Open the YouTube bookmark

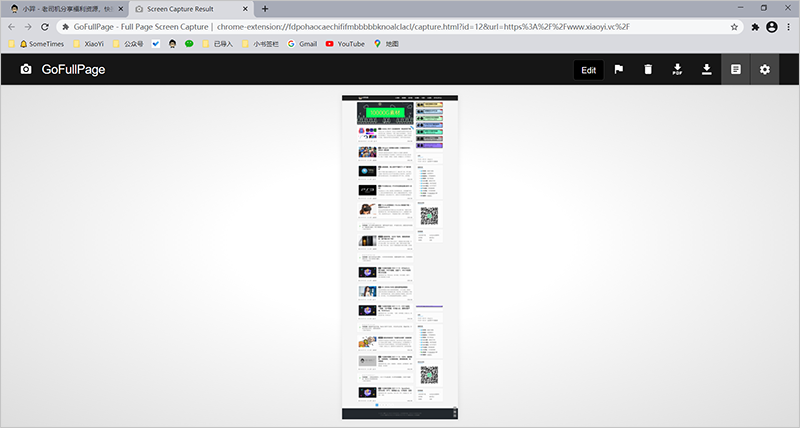click(345, 44)
